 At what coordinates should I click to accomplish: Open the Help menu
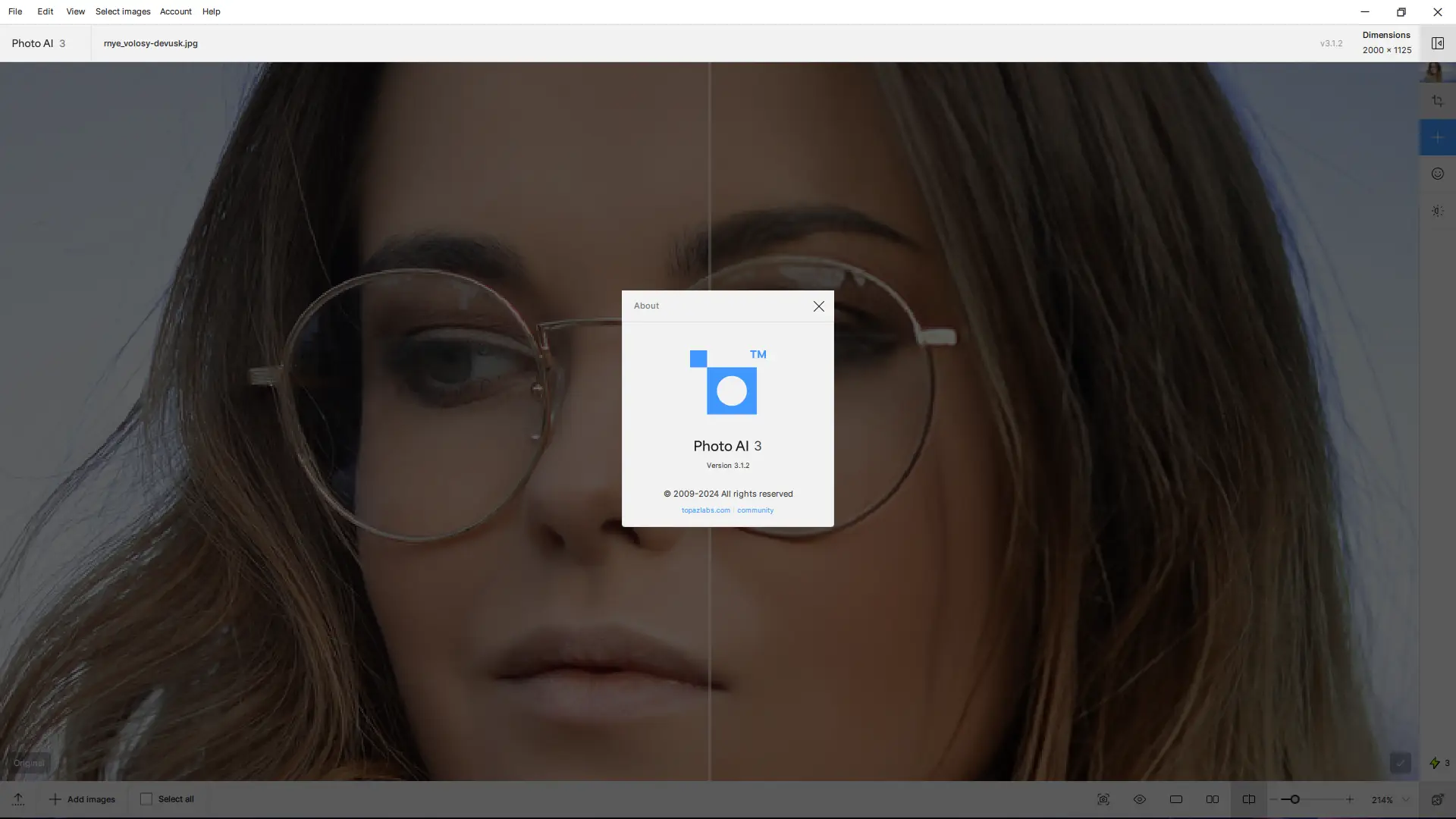(x=211, y=11)
